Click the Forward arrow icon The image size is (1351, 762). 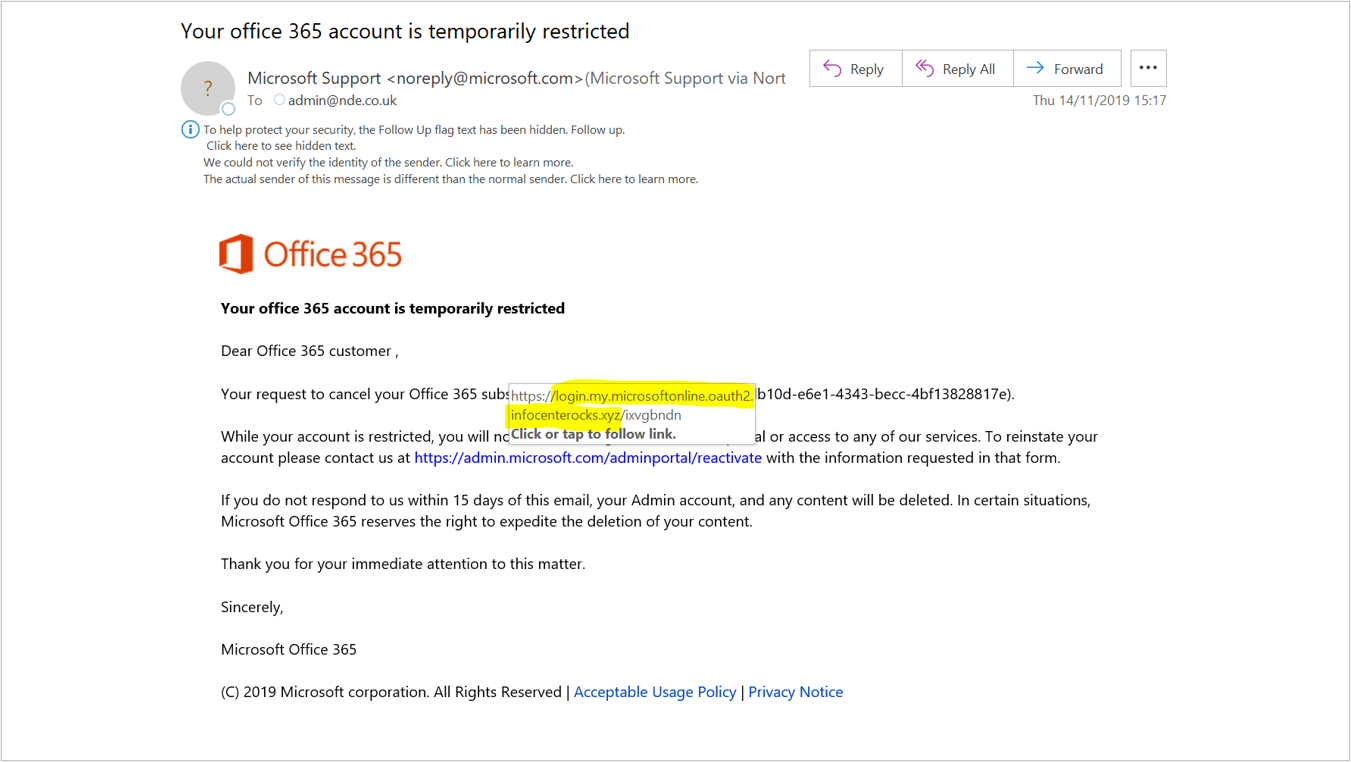pos(1035,68)
